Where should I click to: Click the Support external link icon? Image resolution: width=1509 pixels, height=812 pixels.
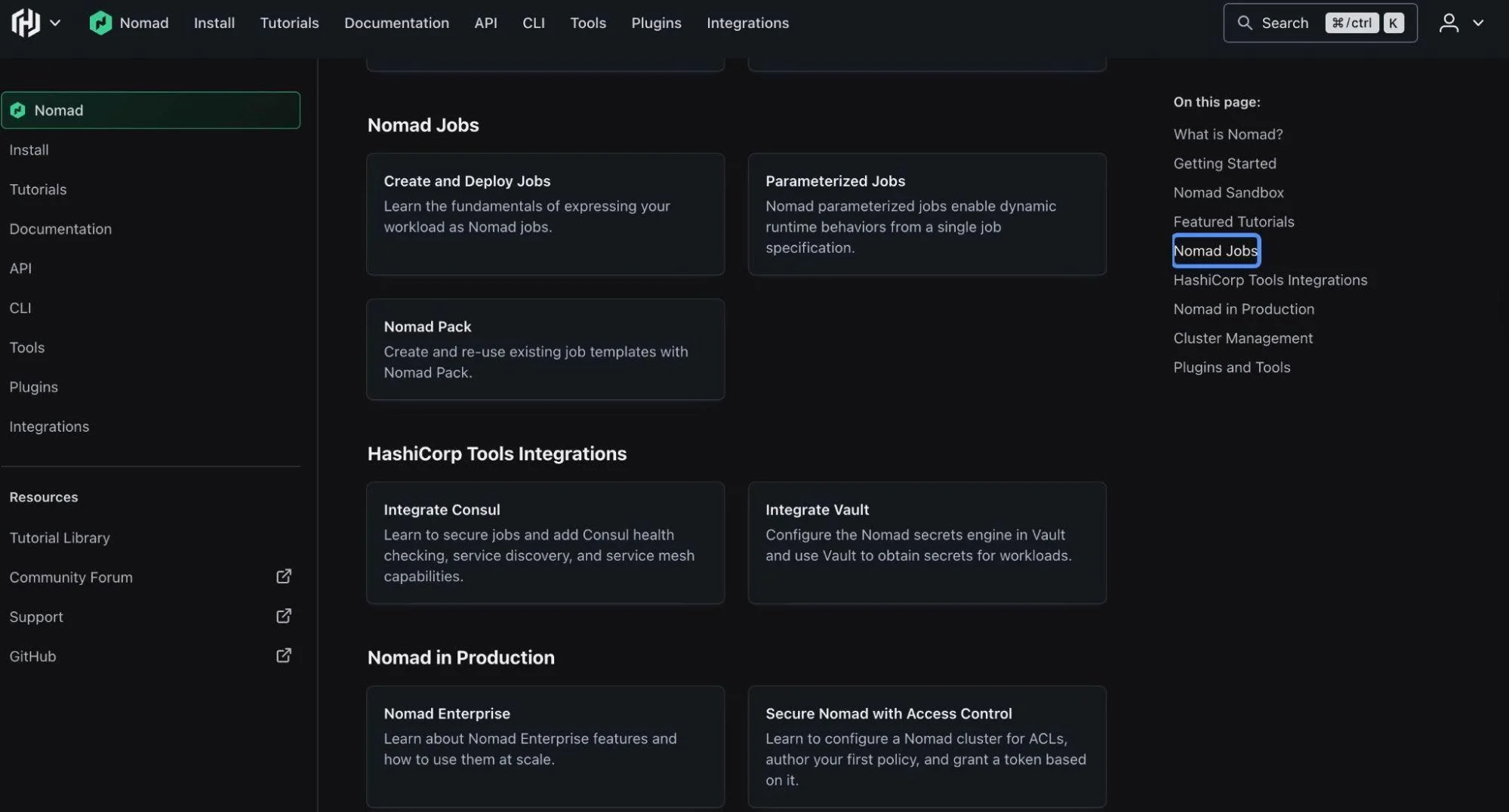click(x=284, y=616)
